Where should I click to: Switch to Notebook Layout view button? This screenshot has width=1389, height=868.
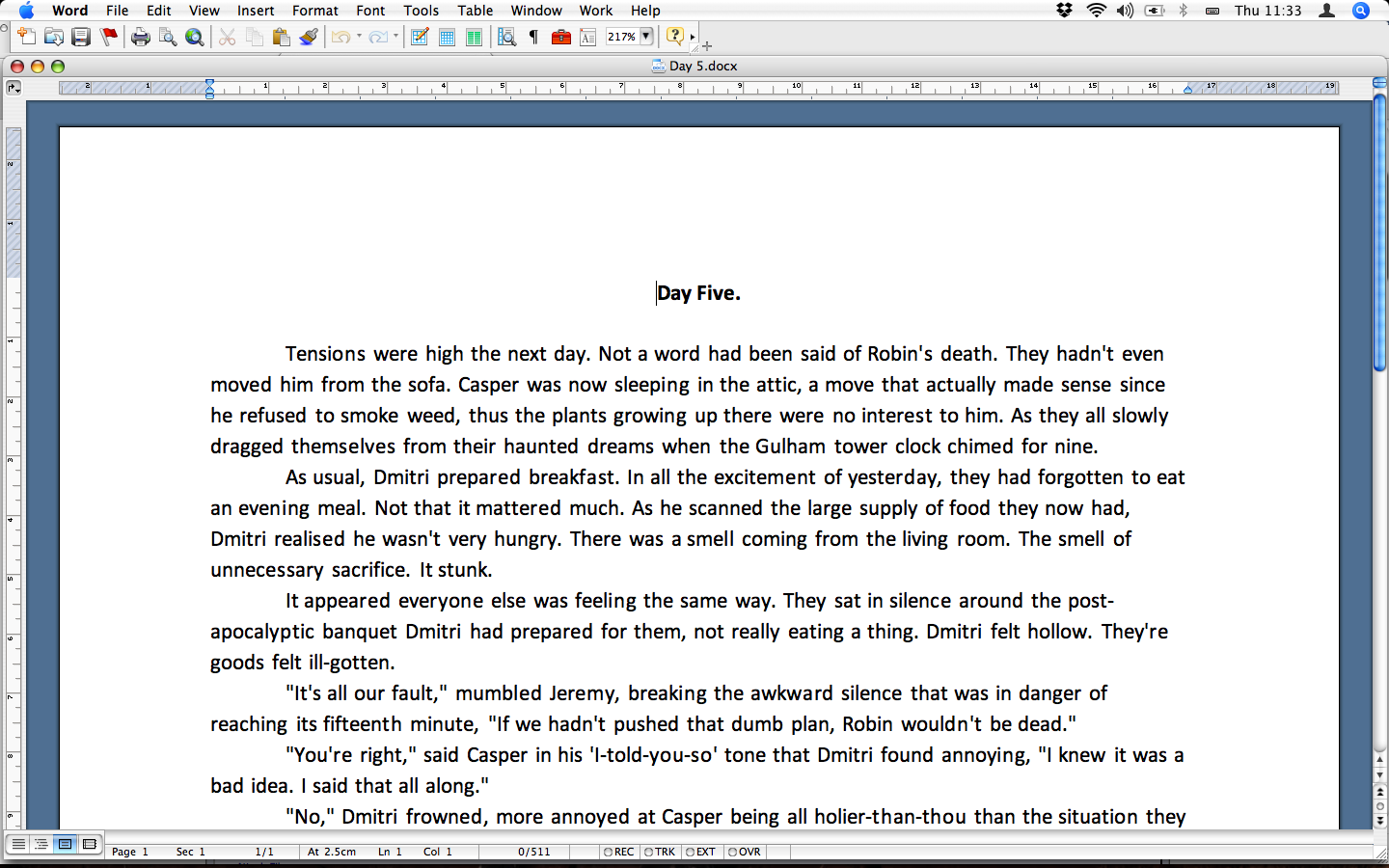click(89, 844)
